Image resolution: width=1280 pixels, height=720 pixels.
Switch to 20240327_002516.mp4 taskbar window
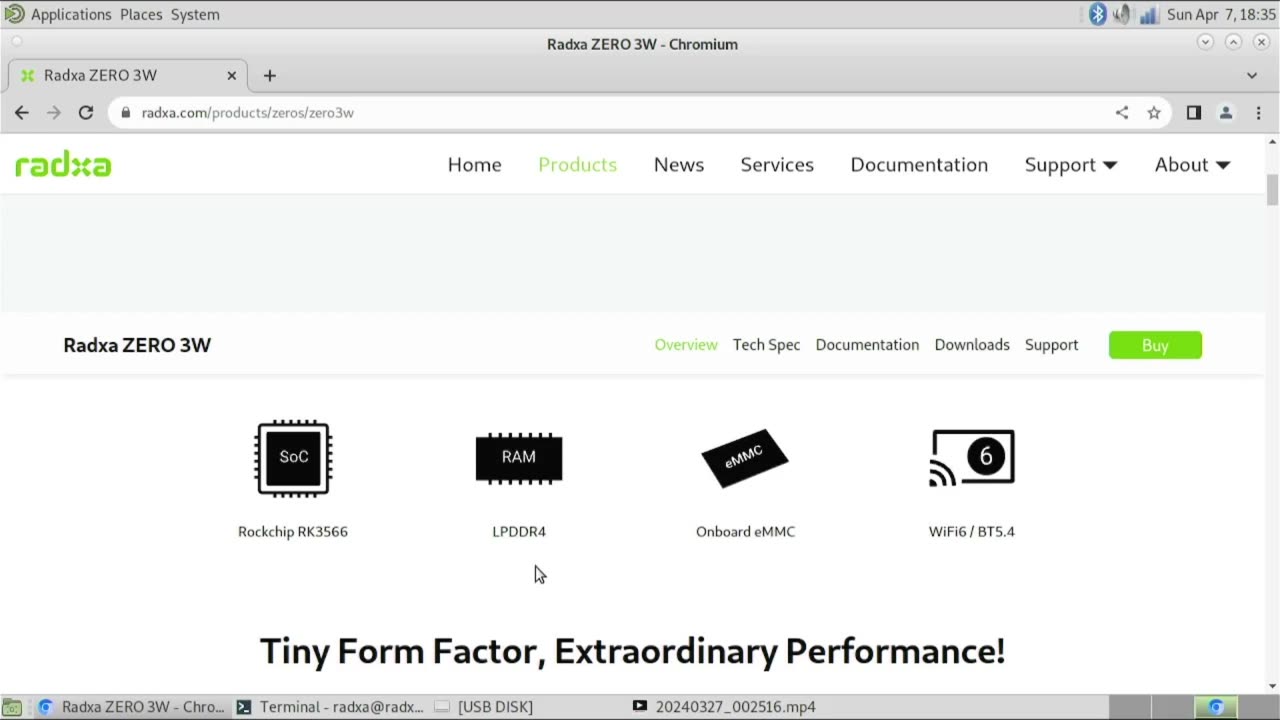point(725,707)
